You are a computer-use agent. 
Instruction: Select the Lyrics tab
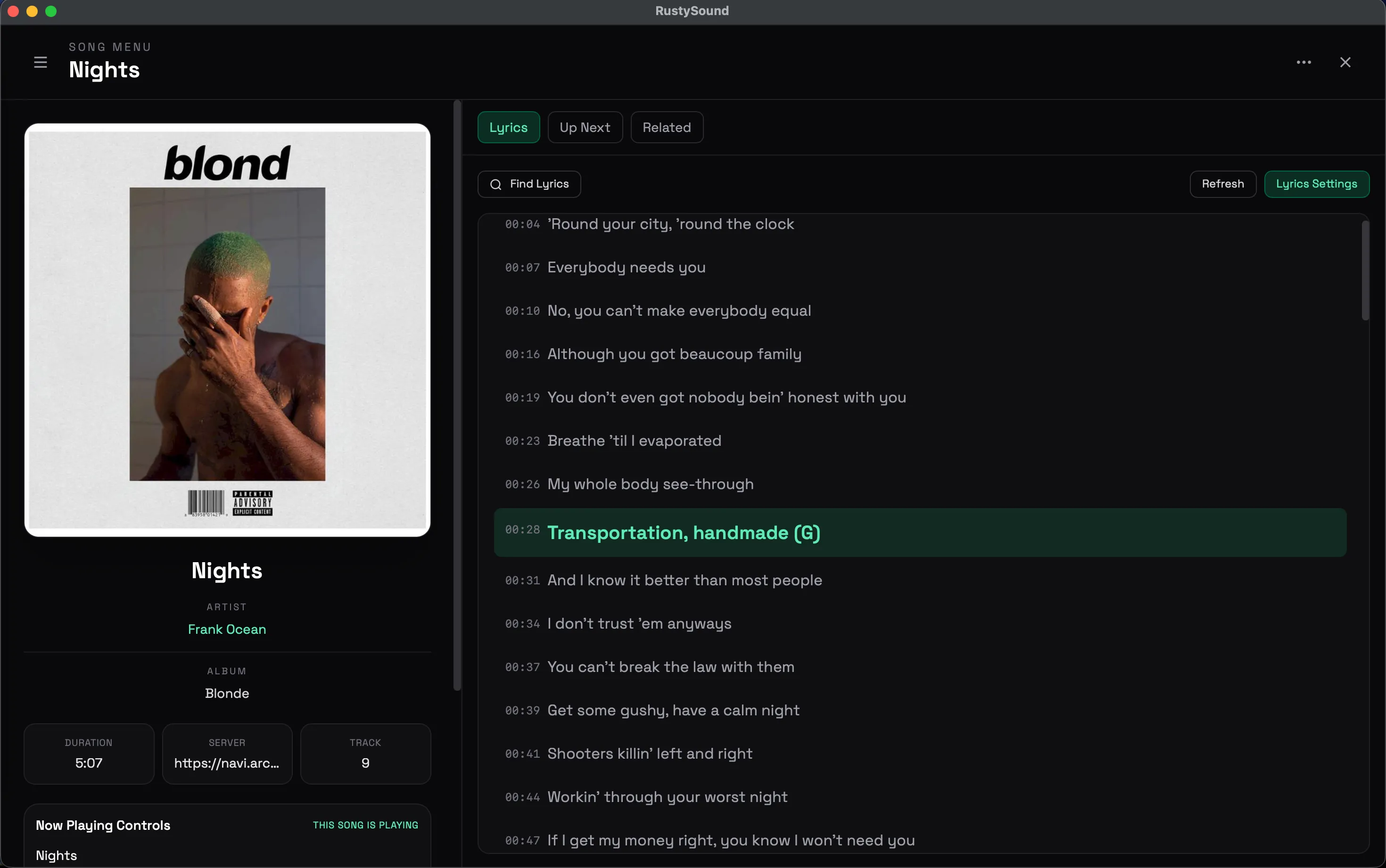tap(508, 127)
